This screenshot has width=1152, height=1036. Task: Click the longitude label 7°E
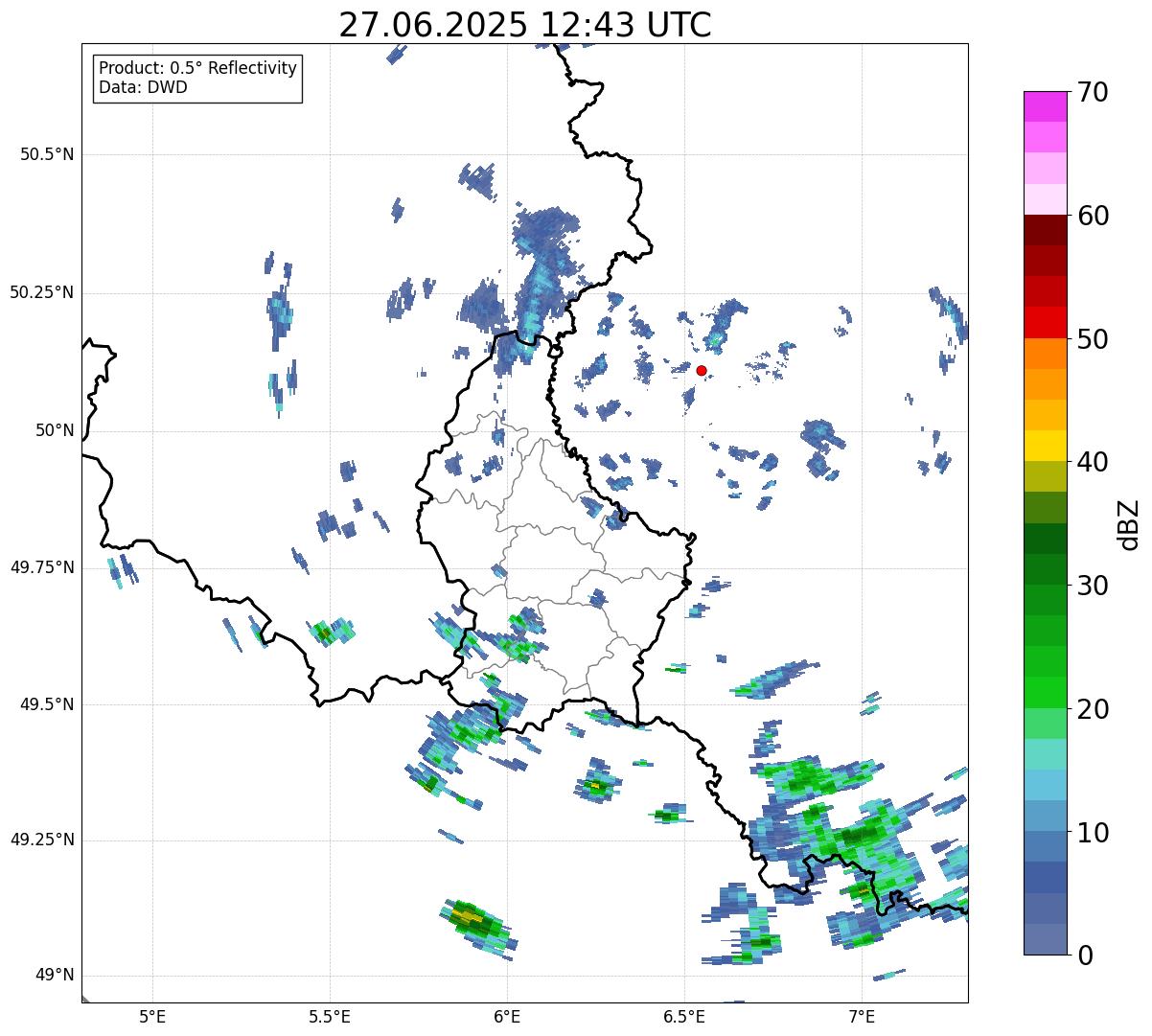pyautogui.click(x=862, y=1016)
